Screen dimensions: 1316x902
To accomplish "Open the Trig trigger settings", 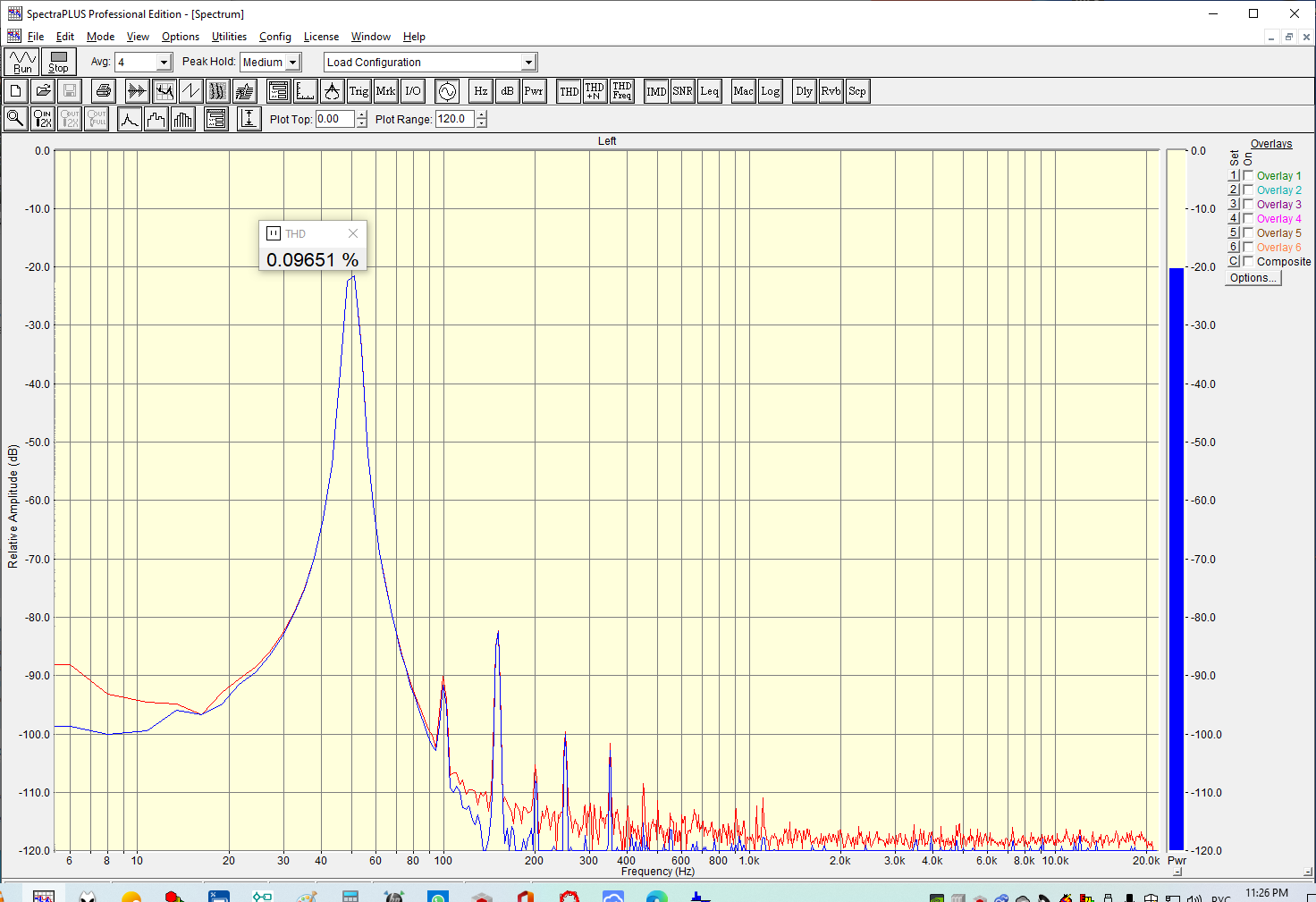I will click(x=359, y=91).
